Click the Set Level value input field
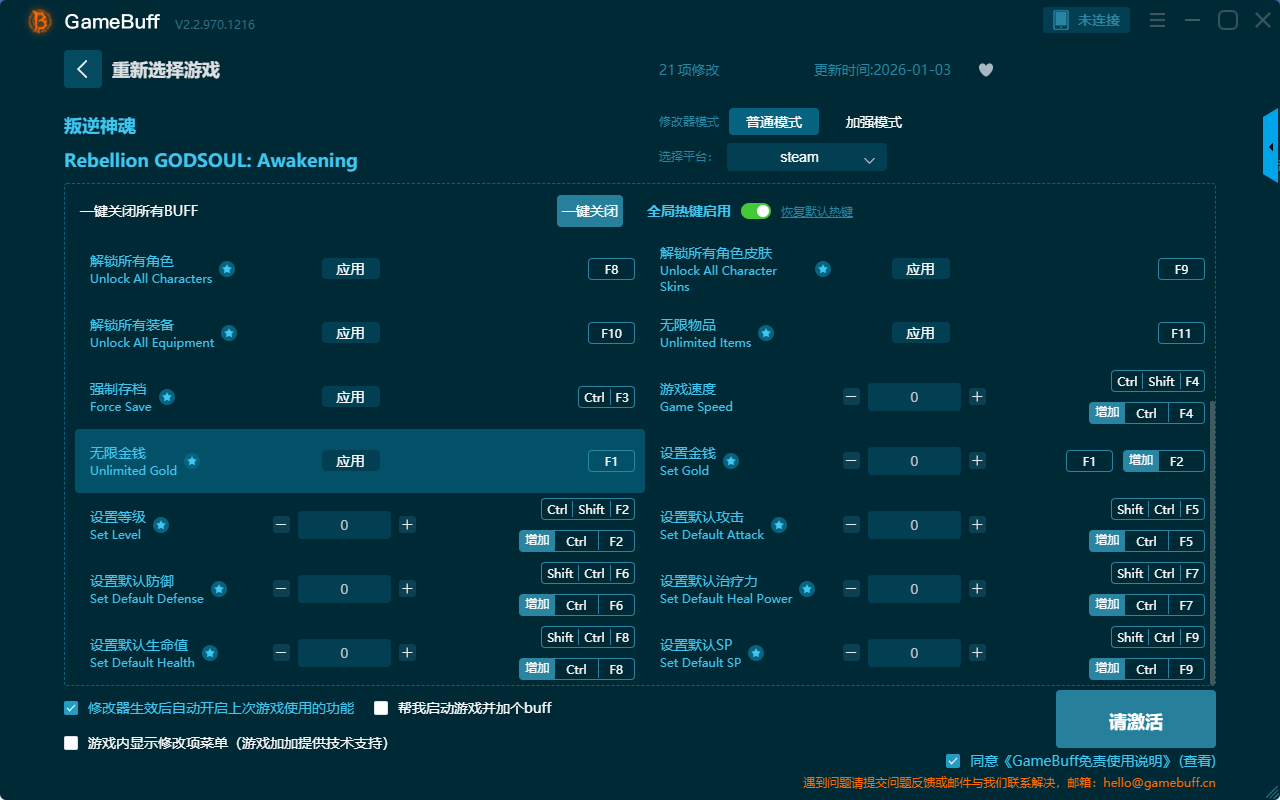The width and height of the screenshot is (1280, 800). (344, 525)
